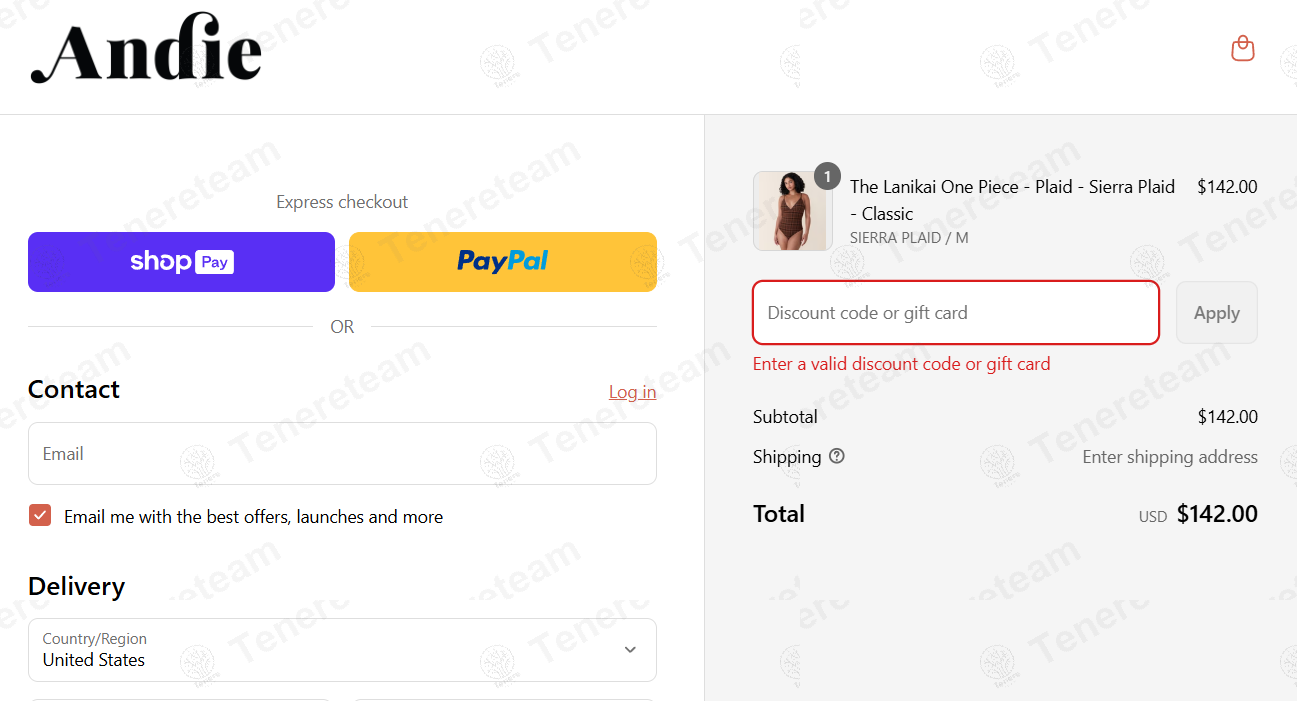Click the 'Email me with the best offers' label

pyautogui.click(x=253, y=517)
